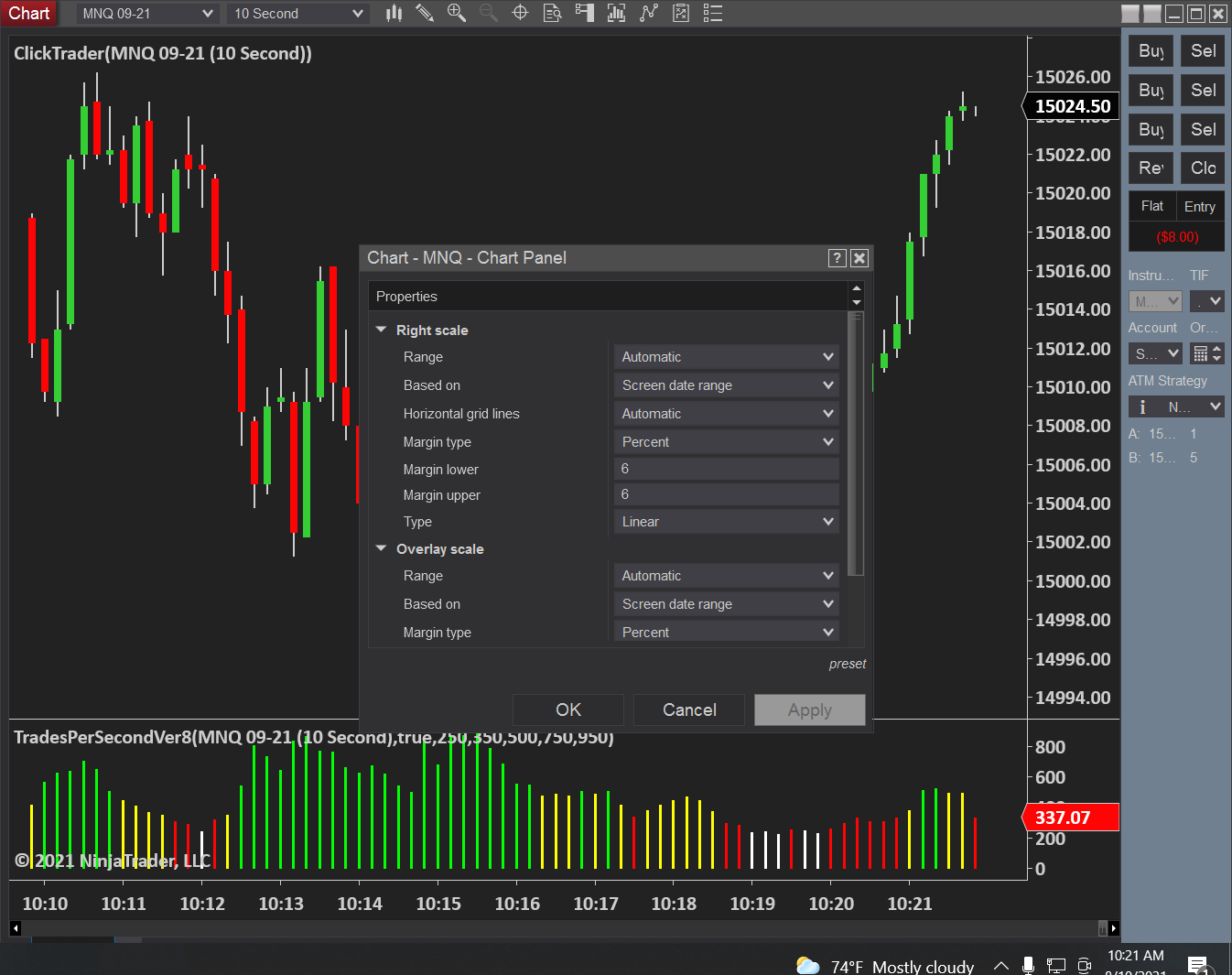Open the network tray icon

(1056, 965)
